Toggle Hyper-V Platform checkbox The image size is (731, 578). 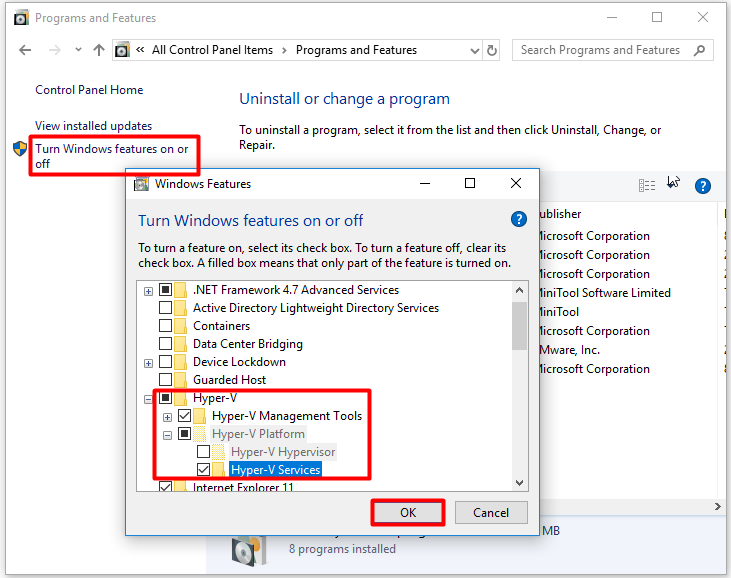pos(185,434)
